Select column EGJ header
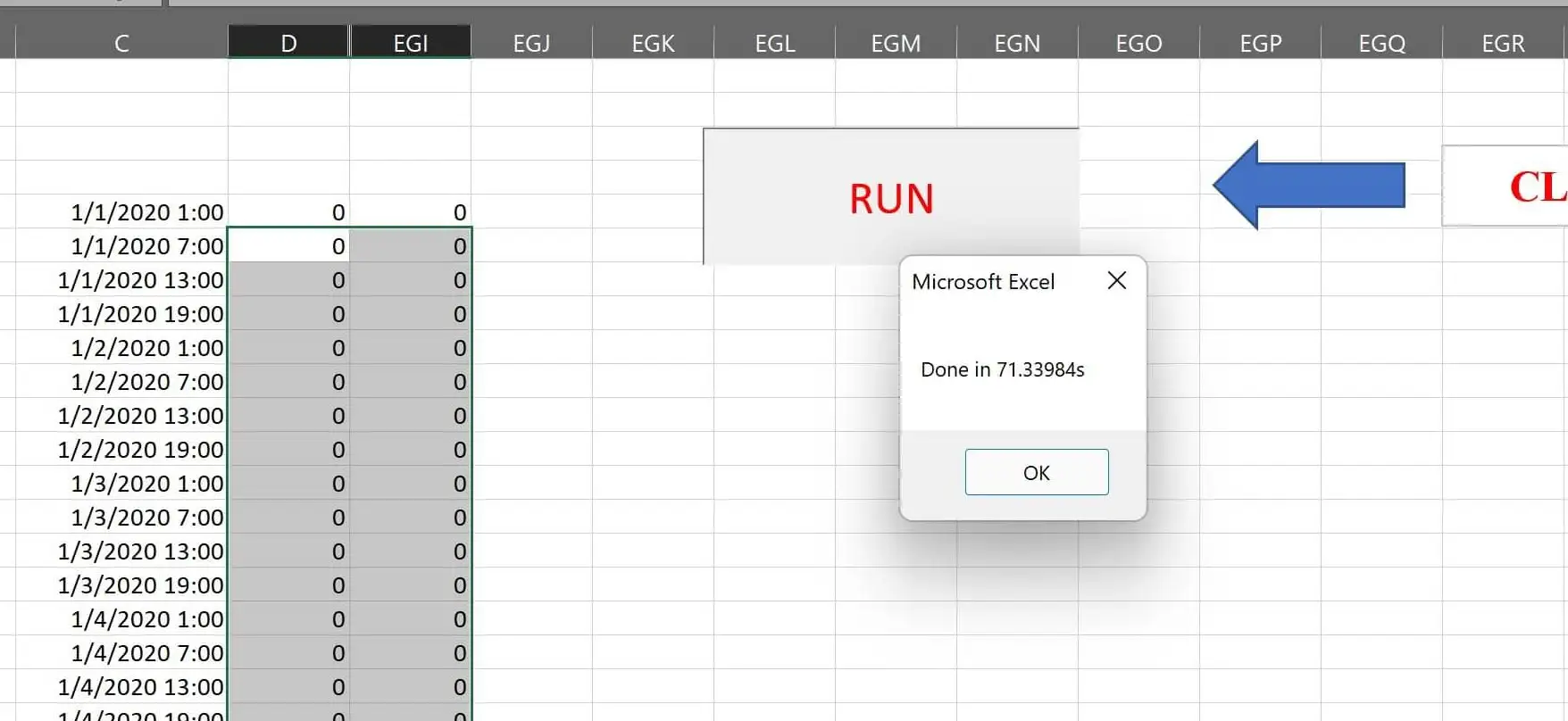The width and height of the screenshot is (1568, 721). tap(531, 43)
